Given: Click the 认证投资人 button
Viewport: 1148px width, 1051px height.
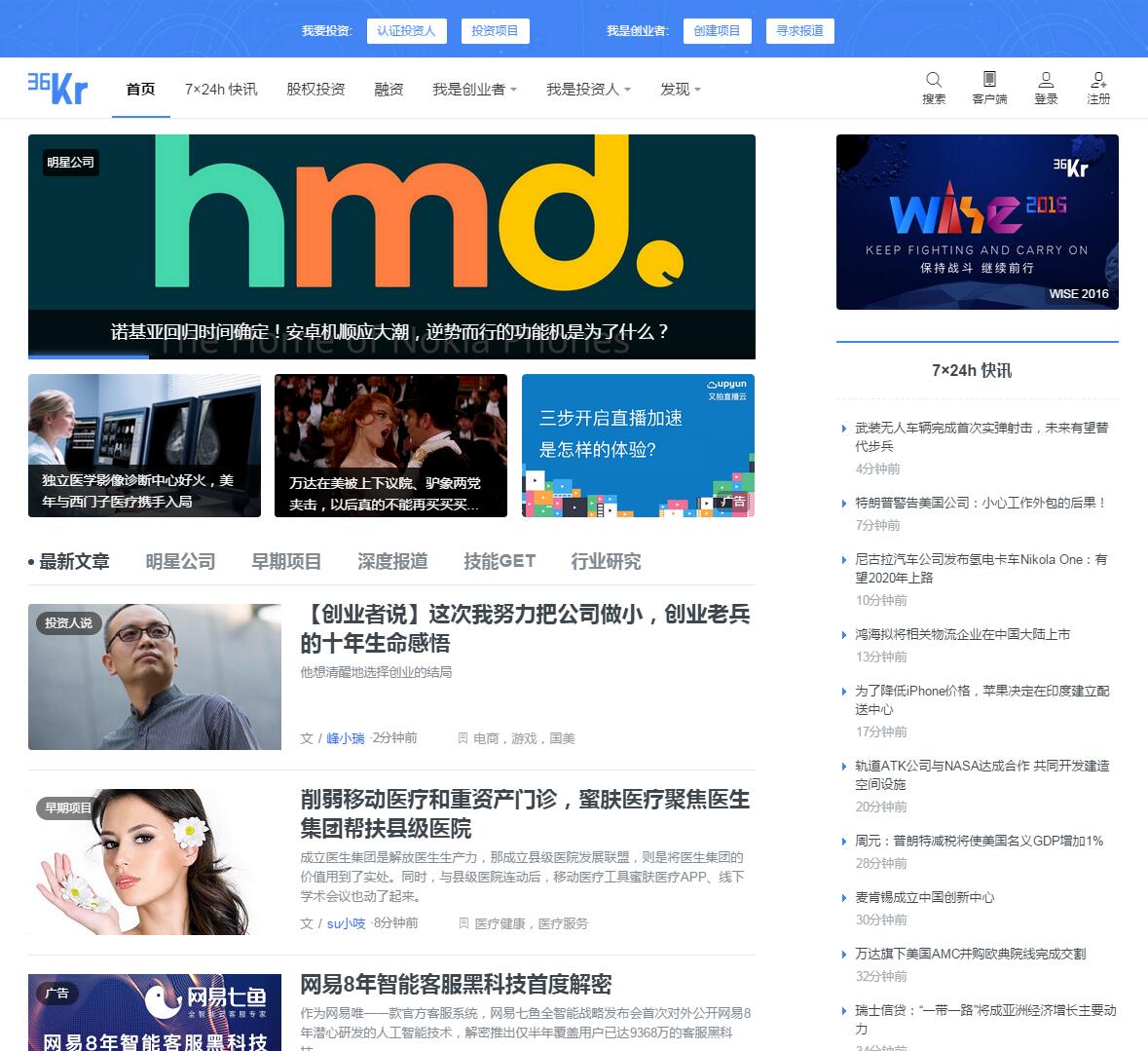Looking at the screenshot, I should [406, 31].
